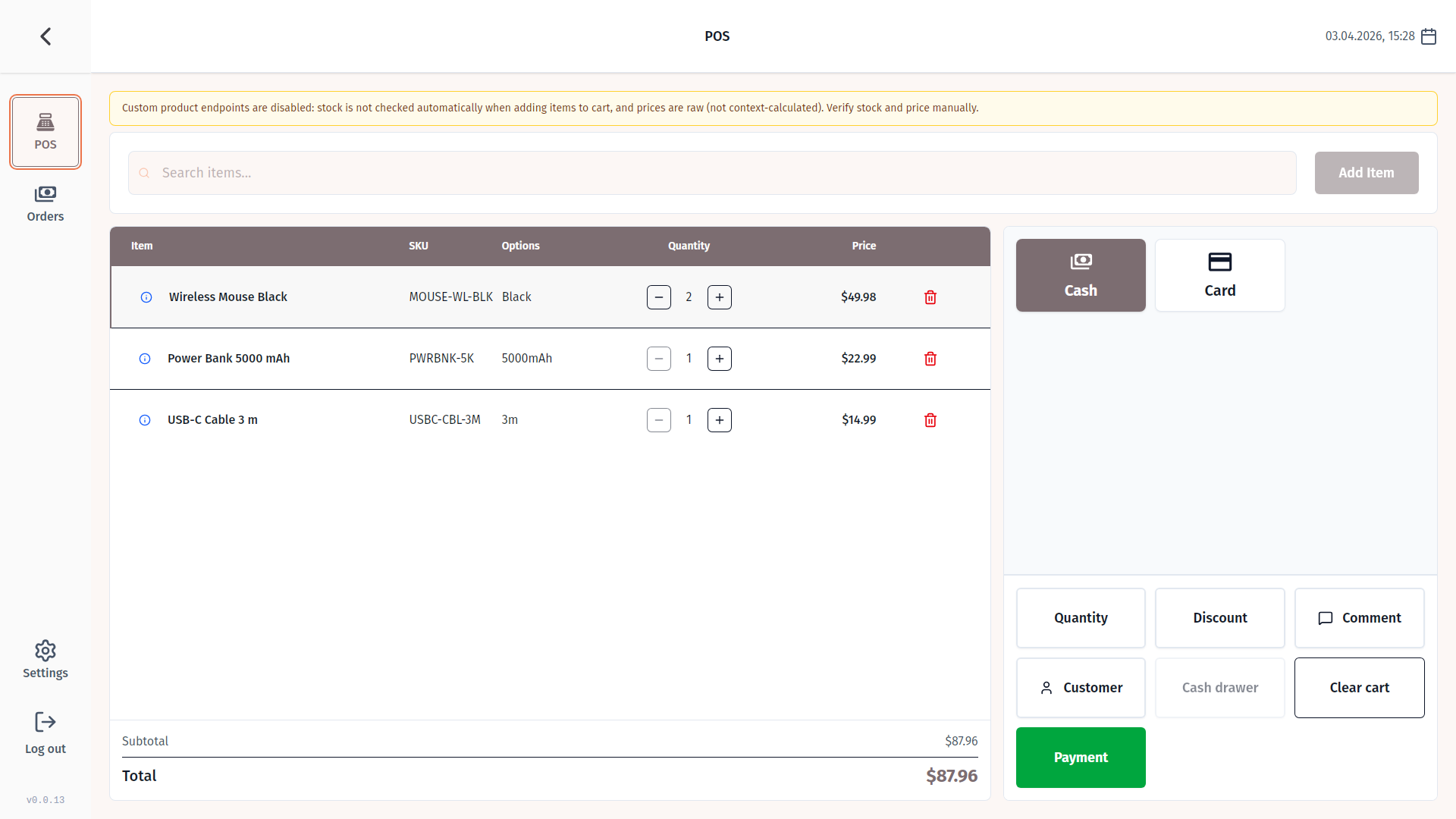Click the version label v0.0.13
This screenshot has height=819, width=1456.
point(45,800)
